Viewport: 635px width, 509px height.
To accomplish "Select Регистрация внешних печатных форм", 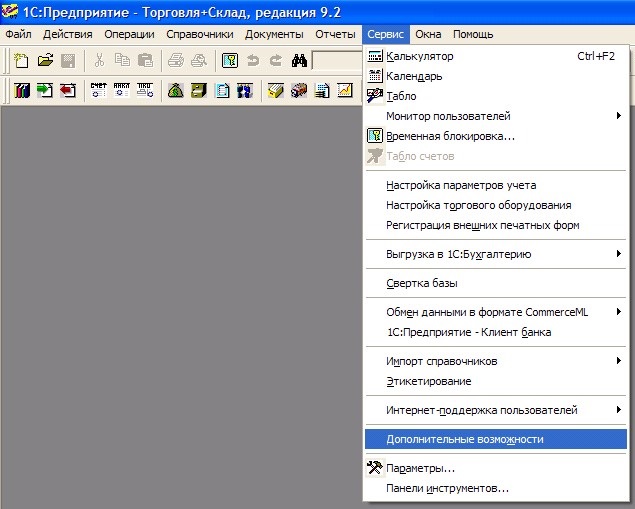I will tap(496, 225).
